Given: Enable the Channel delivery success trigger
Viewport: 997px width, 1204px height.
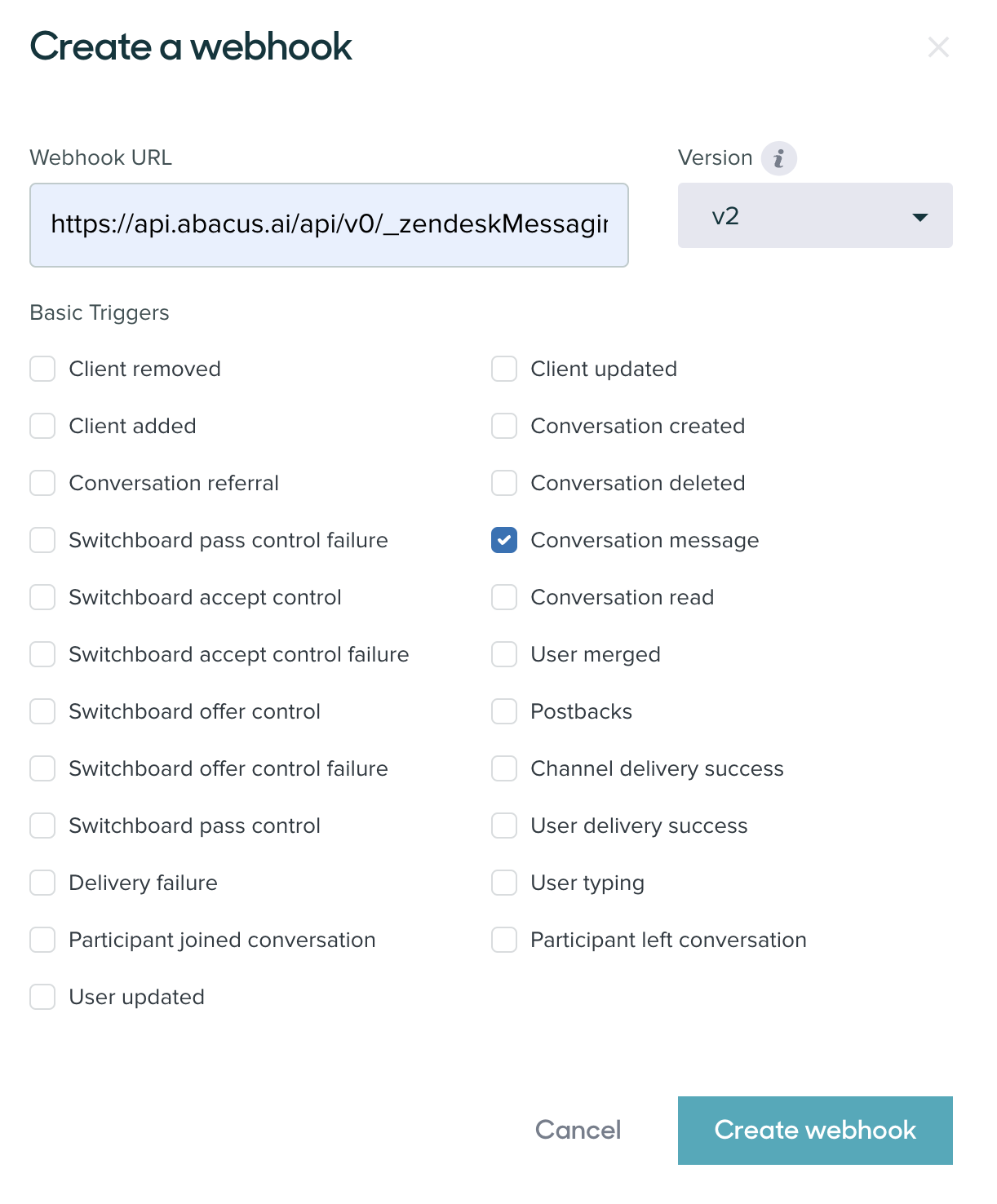Looking at the screenshot, I should [x=503, y=768].
